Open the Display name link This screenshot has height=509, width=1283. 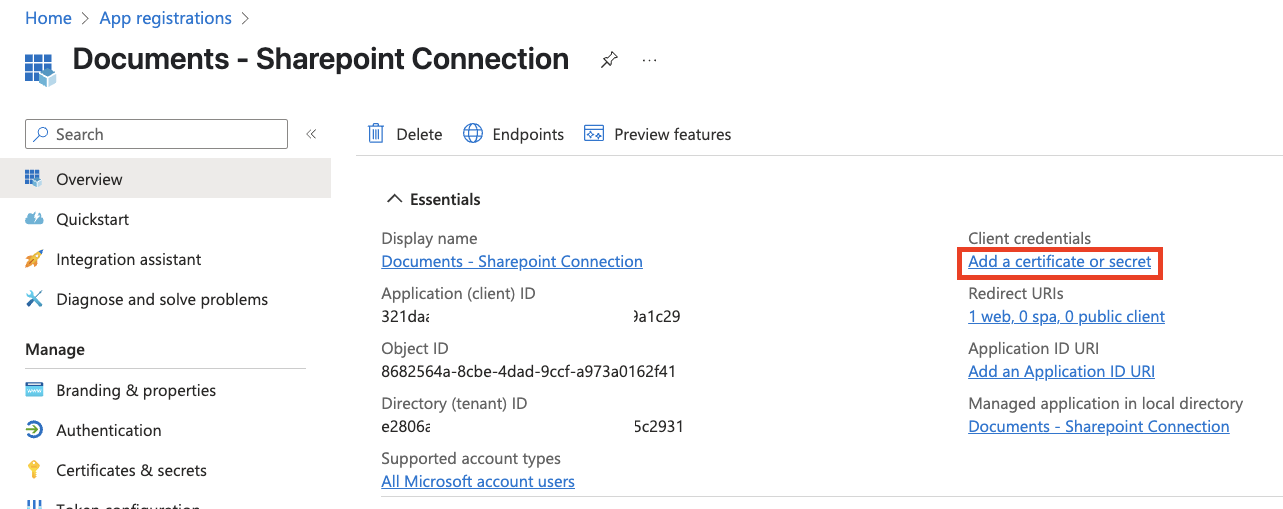pos(512,261)
